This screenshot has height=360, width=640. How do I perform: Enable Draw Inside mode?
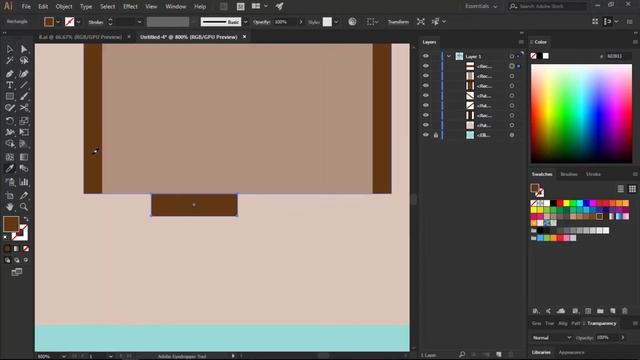point(26,260)
